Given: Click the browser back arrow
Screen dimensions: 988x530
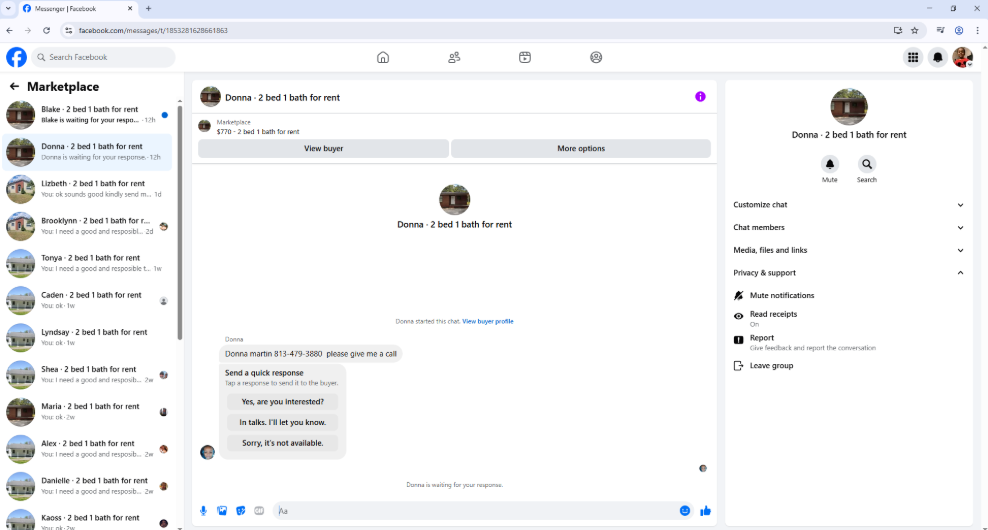Looking at the screenshot, I should (x=9, y=30).
